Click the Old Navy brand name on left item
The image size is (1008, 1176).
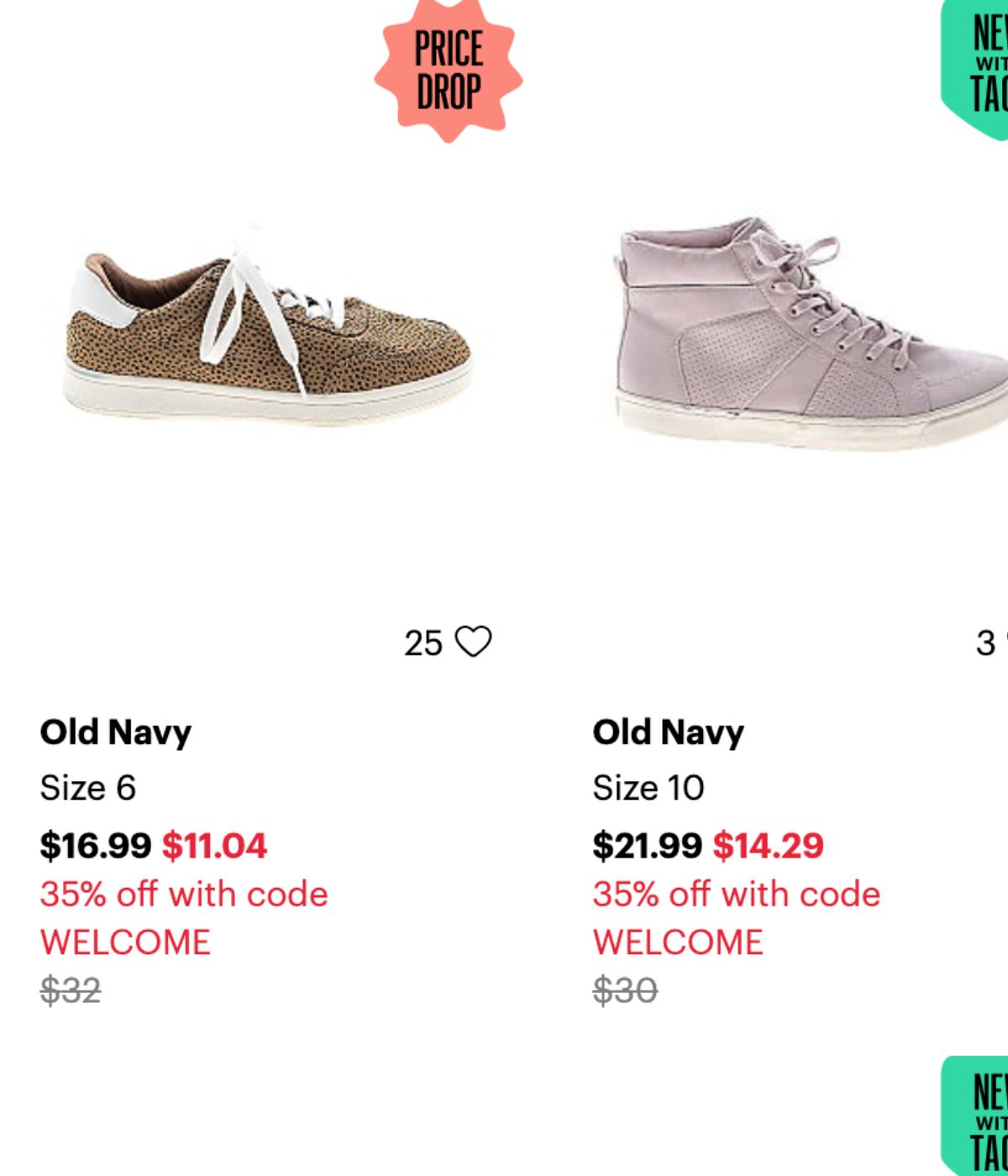coord(116,730)
